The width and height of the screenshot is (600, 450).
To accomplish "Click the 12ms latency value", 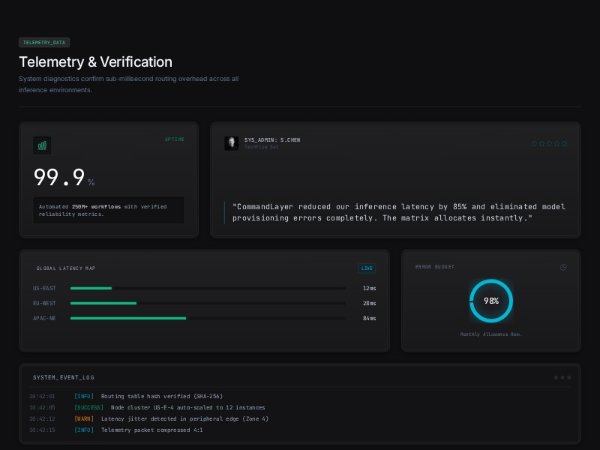I will pyautogui.click(x=369, y=288).
